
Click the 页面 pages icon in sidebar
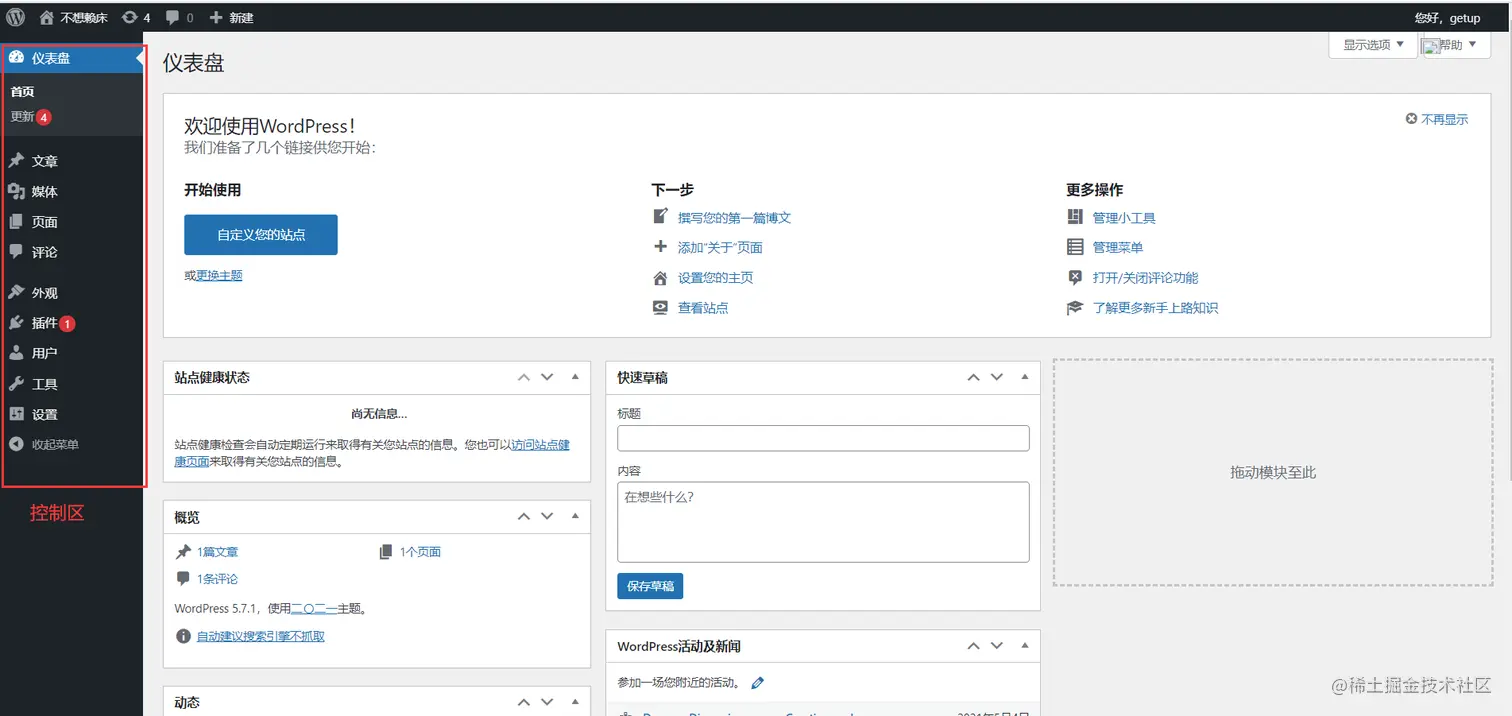click(16, 221)
